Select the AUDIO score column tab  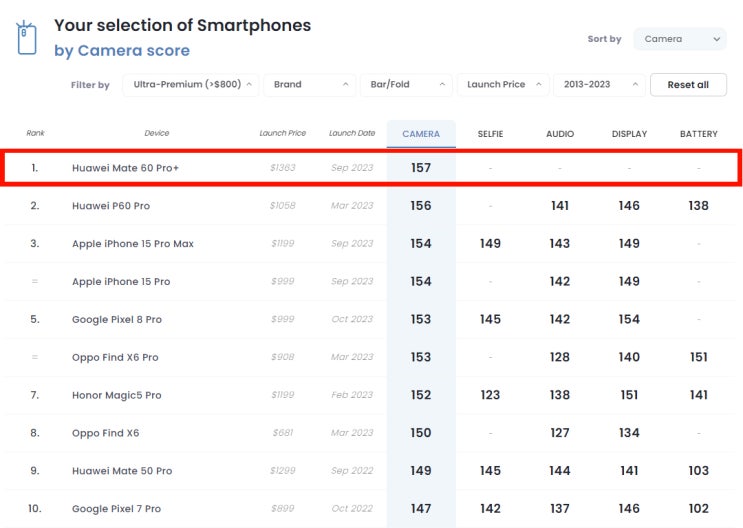560,134
